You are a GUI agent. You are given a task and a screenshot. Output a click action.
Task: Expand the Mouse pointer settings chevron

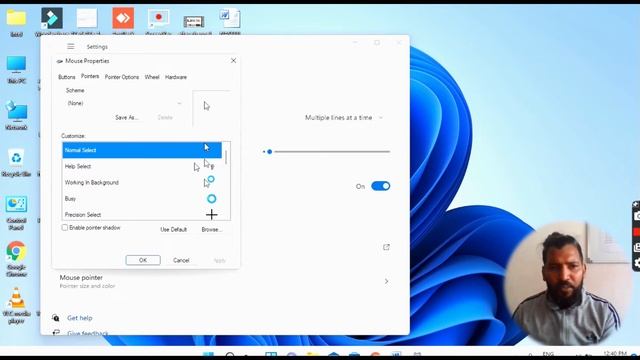(x=386, y=281)
